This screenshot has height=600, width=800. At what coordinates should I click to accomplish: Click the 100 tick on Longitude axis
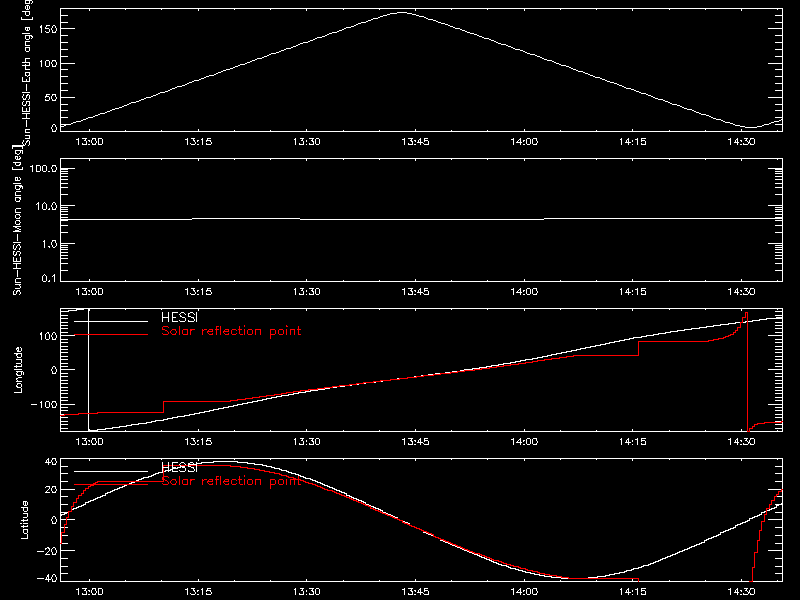pos(48,336)
